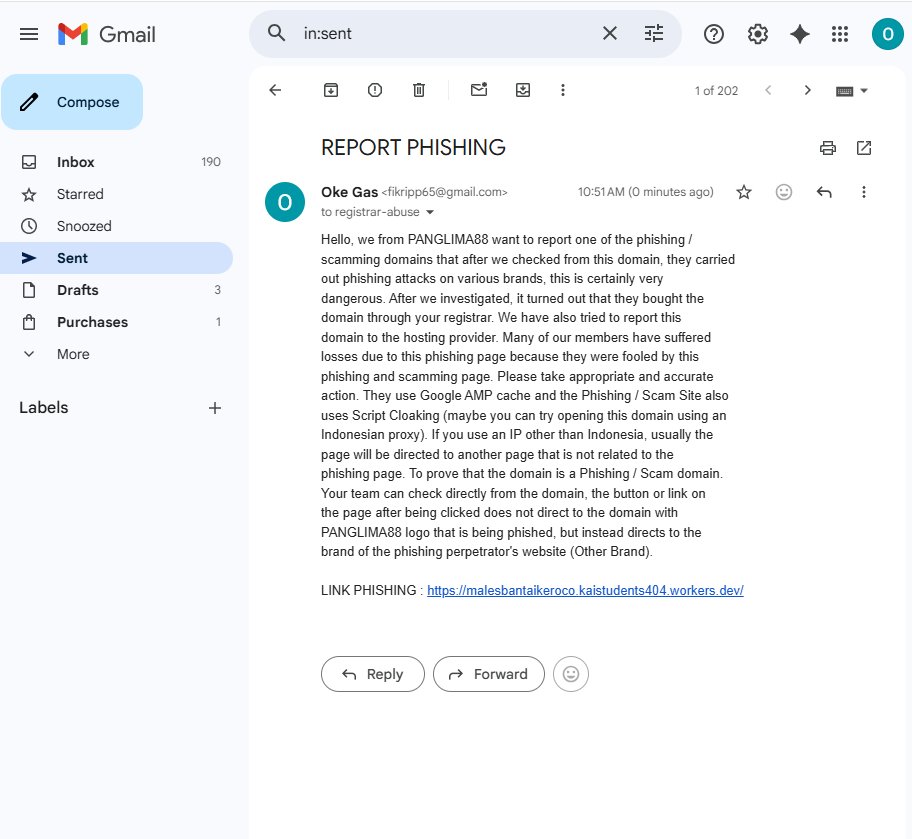The height and width of the screenshot is (839, 912).
Task: Open the Starred folder
Action: pos(116,194)
